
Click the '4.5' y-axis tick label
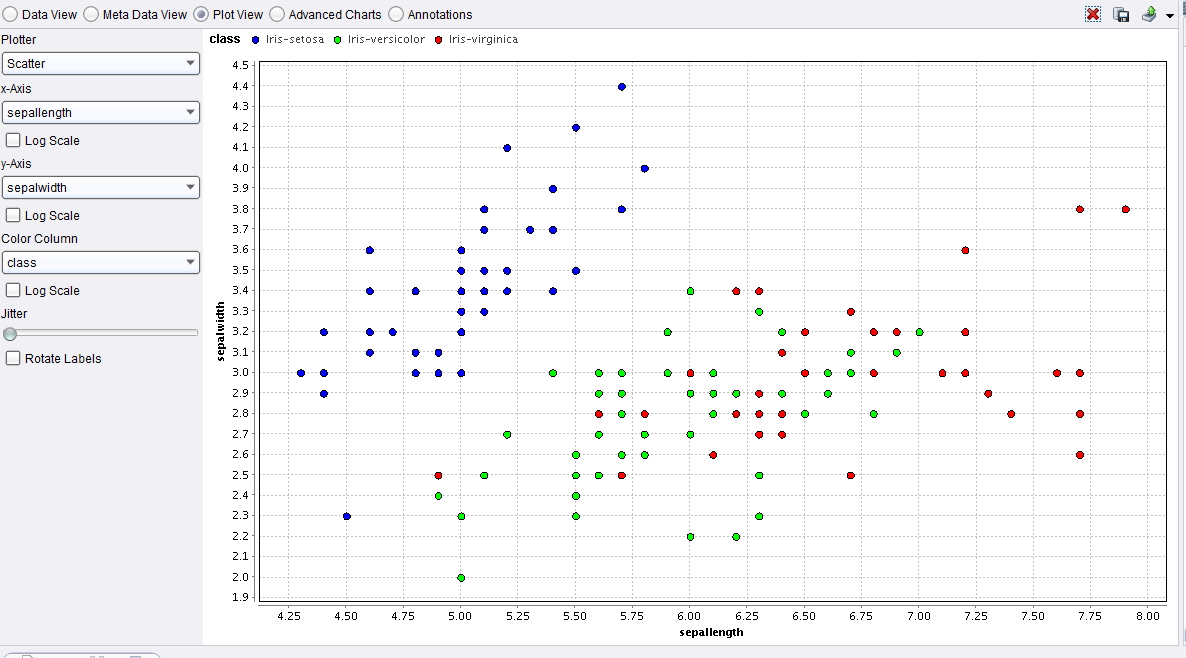point(241,65)
